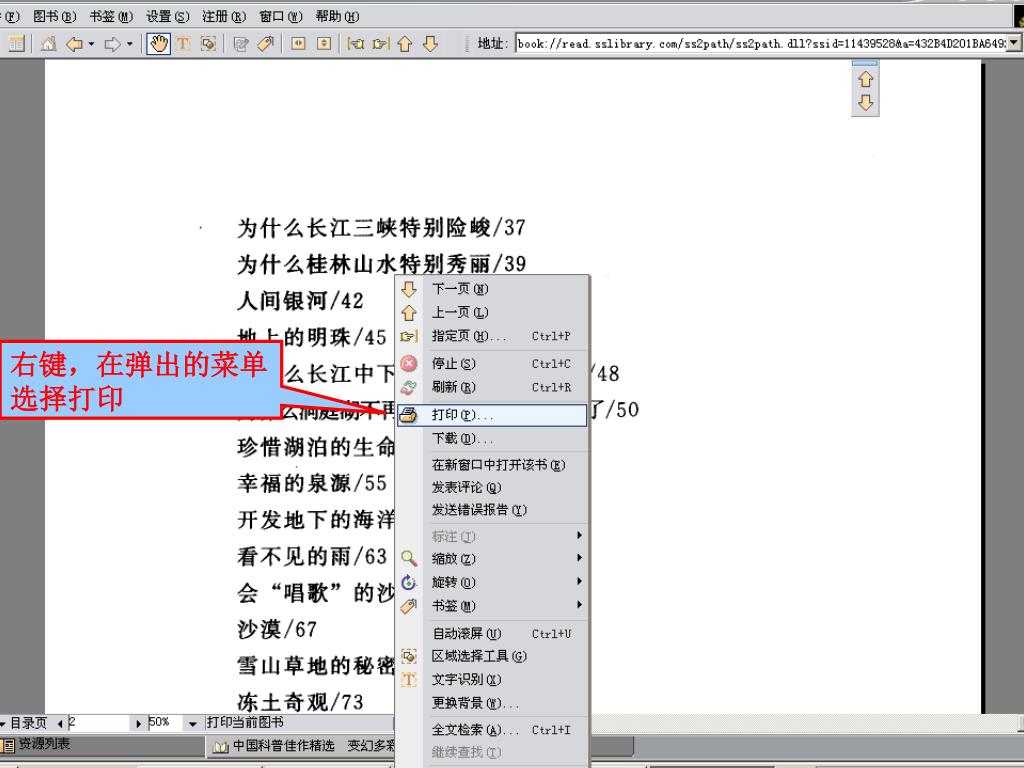Viewport: 1024px width, 768px height.
Task: Open the forward history dropdown arrow
Action: click(130, 44)
